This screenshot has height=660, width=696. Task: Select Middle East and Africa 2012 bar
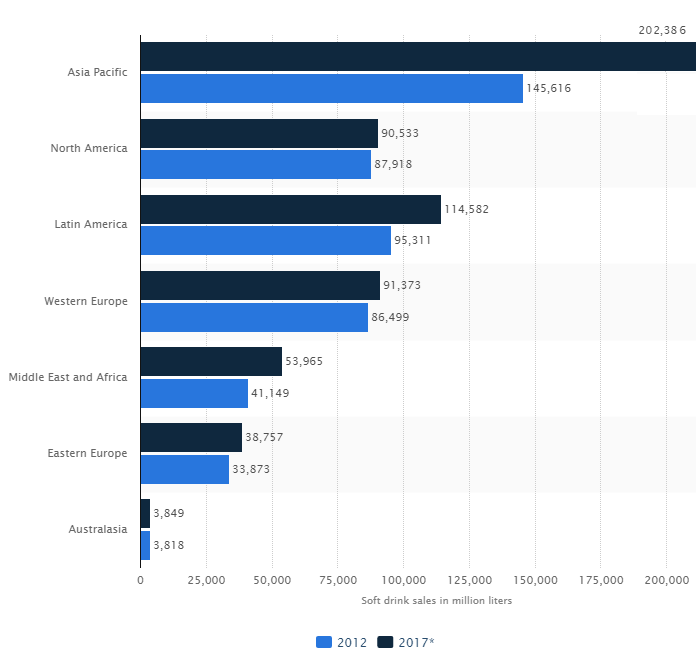pyautogui.click(x=194, y=393)
